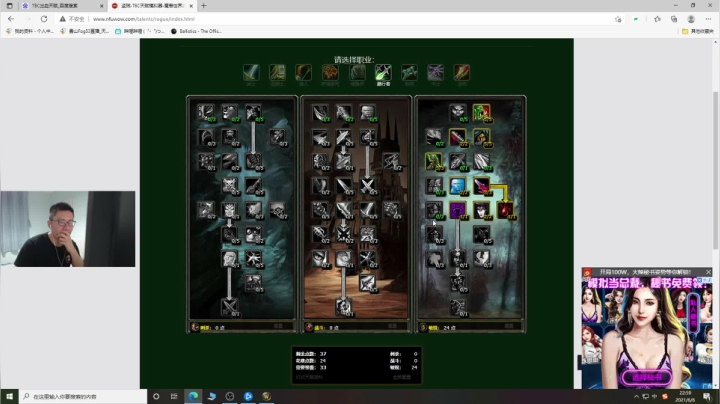Screen dimensions: 720x404
Task: Click pink button on advertisement
Action: pyautogui.click(x=647, y=377)
